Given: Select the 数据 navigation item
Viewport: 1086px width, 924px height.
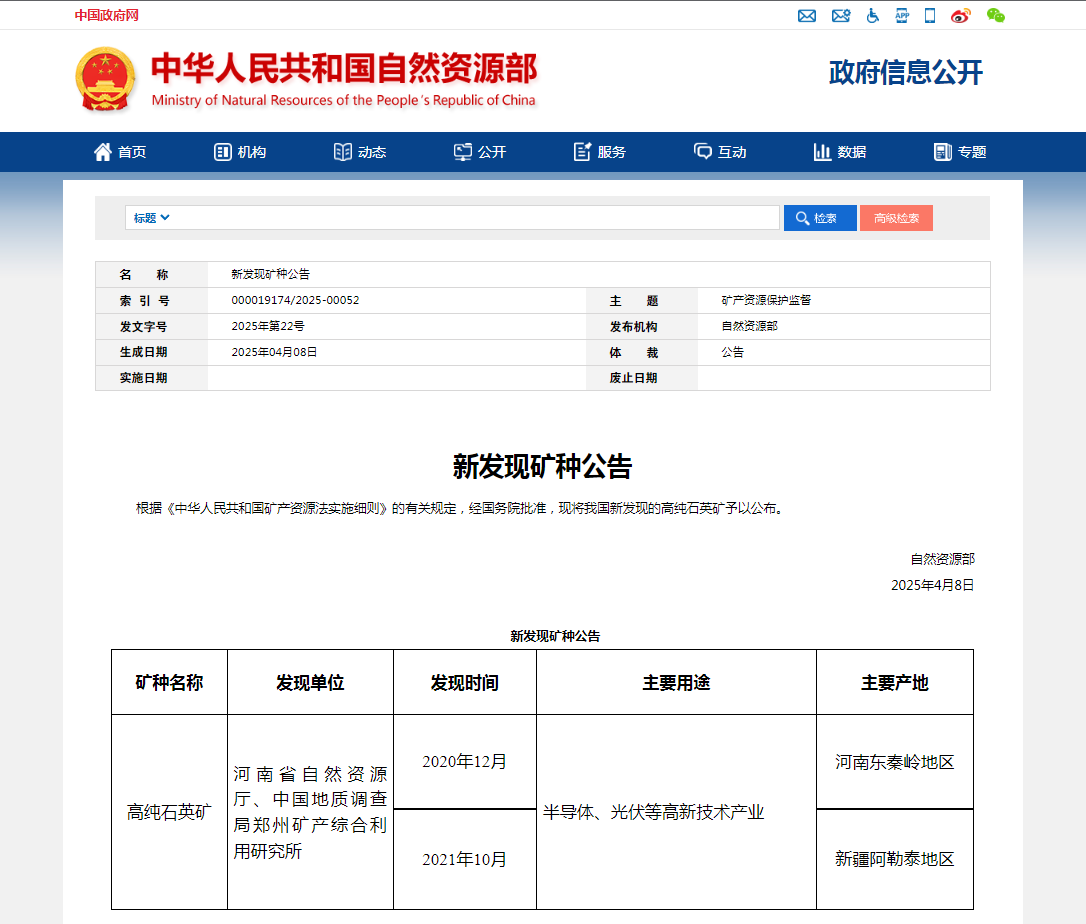Looking at the screenshot, I should [840, 152].
